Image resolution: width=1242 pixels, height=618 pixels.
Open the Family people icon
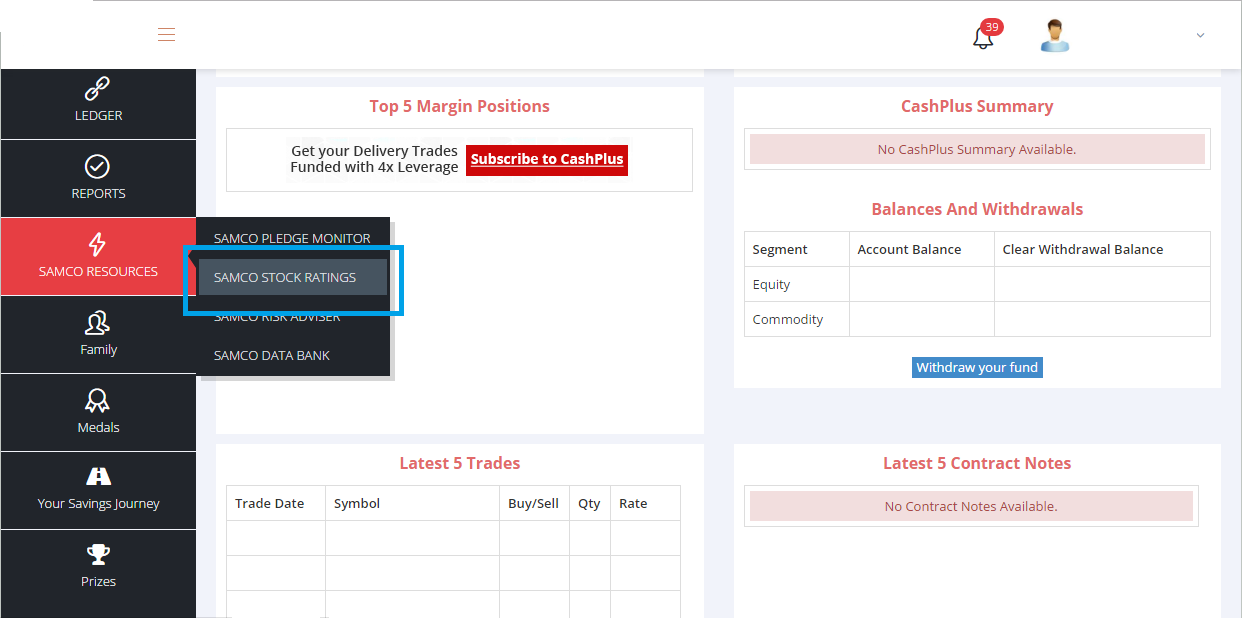tap(98, 323)
